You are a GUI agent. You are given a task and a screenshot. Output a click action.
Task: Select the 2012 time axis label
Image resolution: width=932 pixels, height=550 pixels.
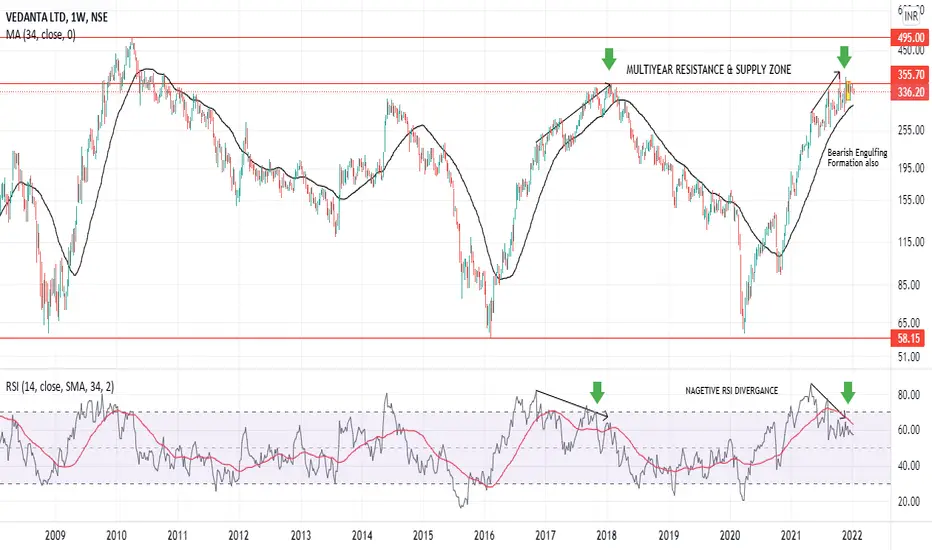[x=239, y=536]
